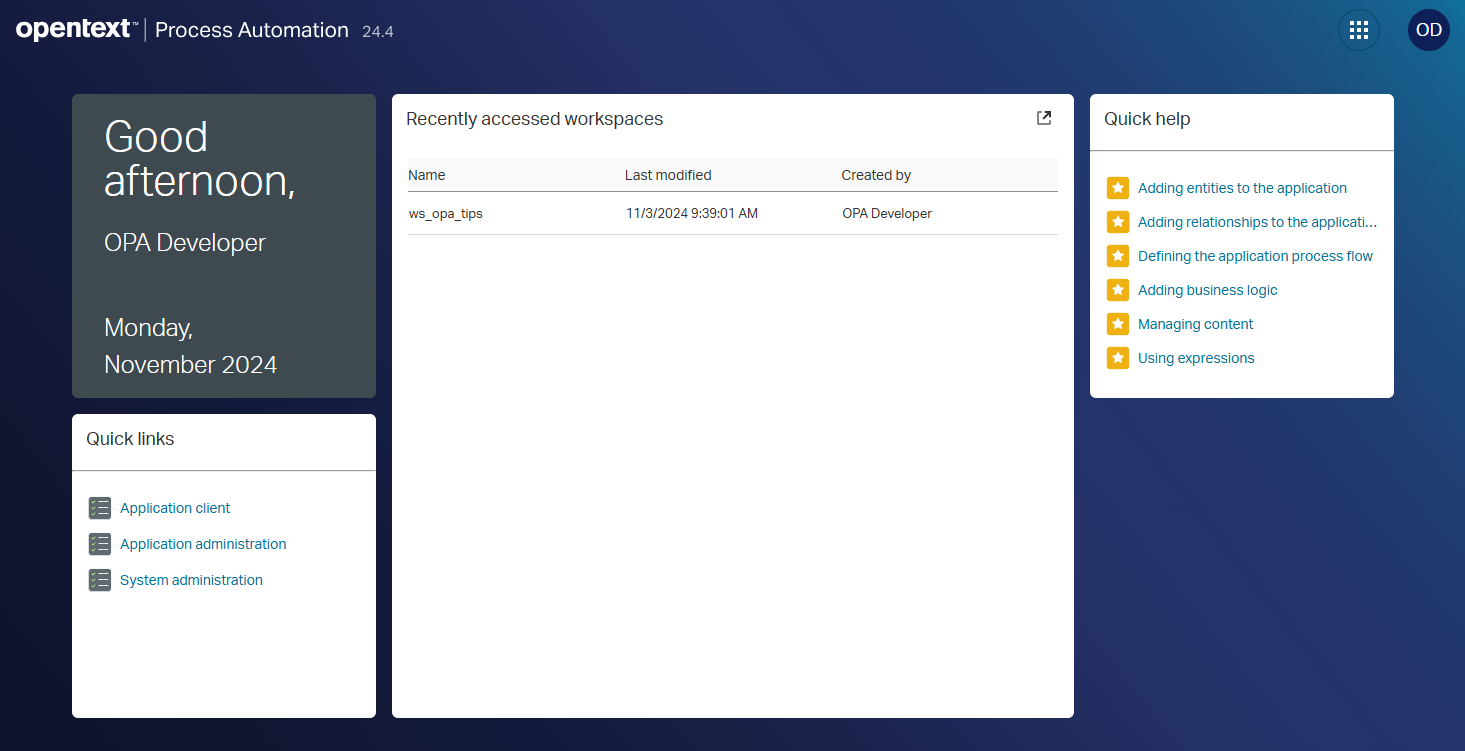Go to System administration

[x=191, y=580]
